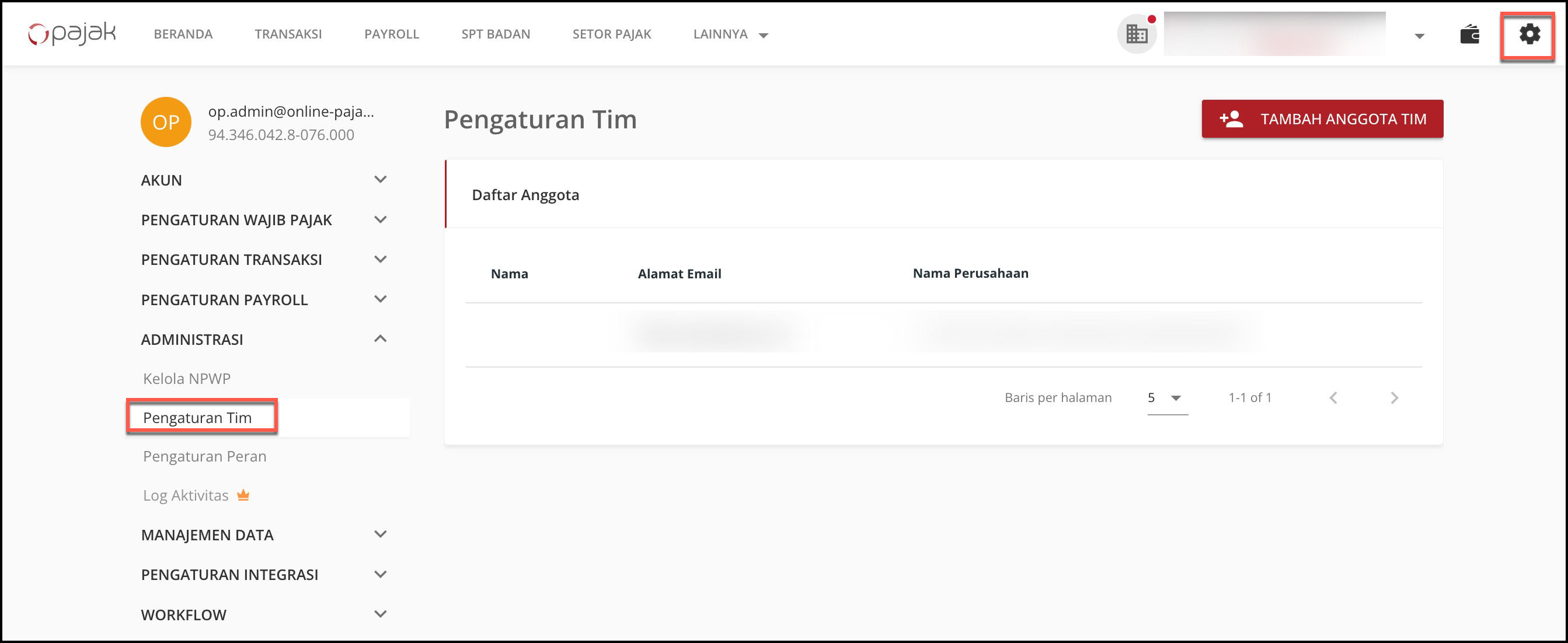Image resolution: width=1568 pixels, height=643 pixels.
Task: Click the company building icon
Action: tap(1136, 34)
